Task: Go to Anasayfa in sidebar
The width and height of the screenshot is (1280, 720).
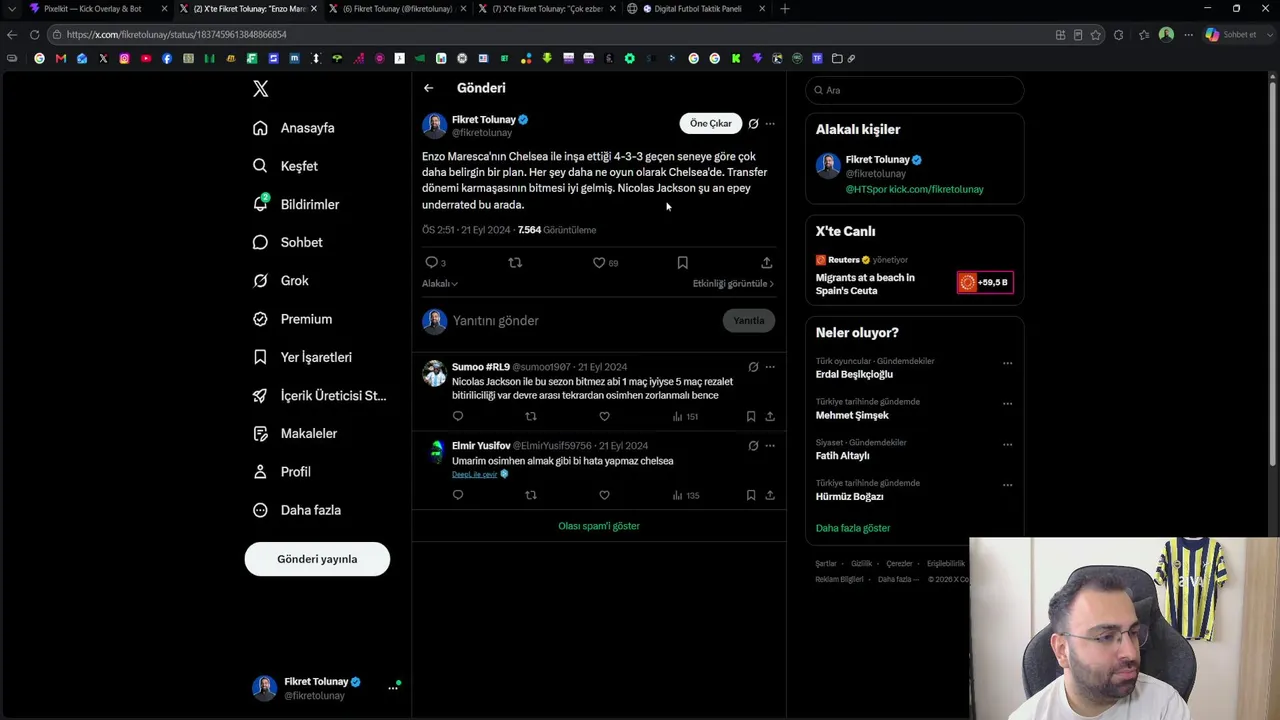Action: tap(294, 128)
